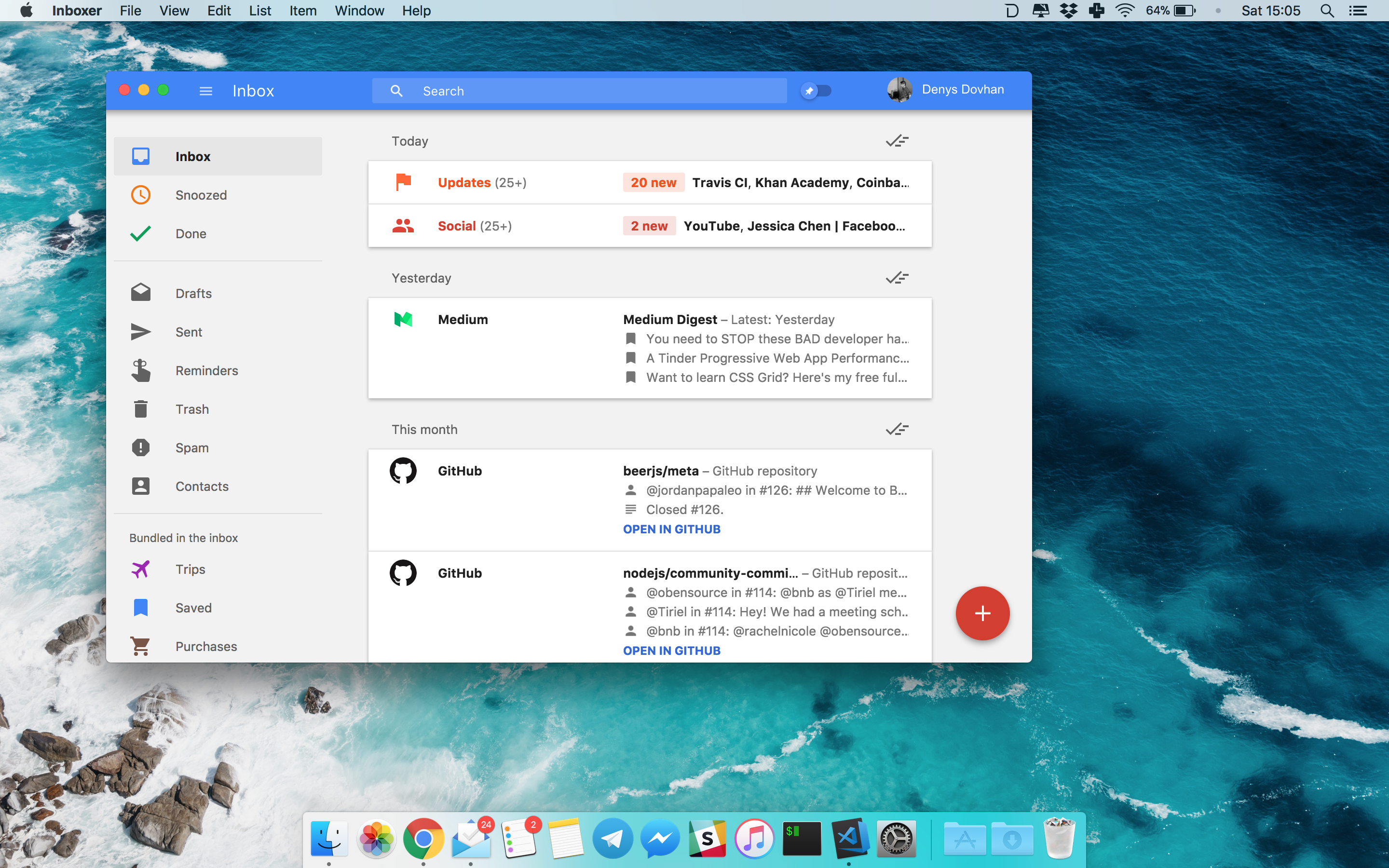Open Denys Dovhan account avatar

coord(899,90)
